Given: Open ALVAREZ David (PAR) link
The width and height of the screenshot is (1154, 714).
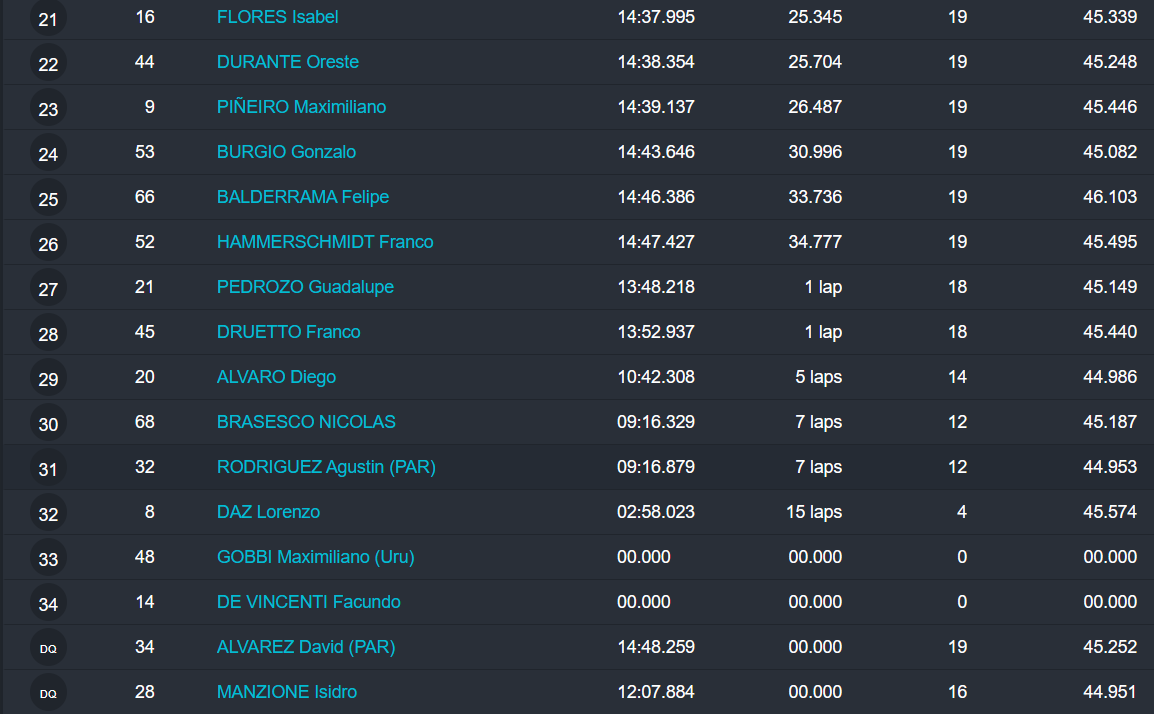Looking at the screenshot, I should tap(306, 647).
